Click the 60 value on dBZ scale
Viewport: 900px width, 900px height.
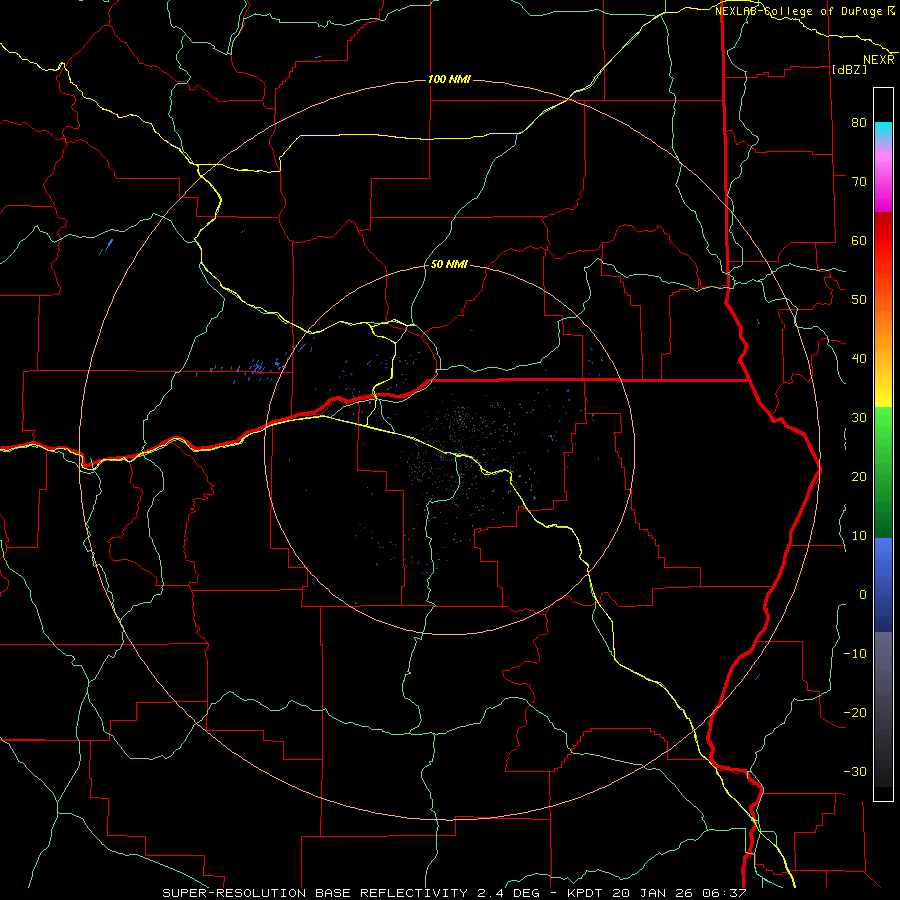tap(859, 240)
